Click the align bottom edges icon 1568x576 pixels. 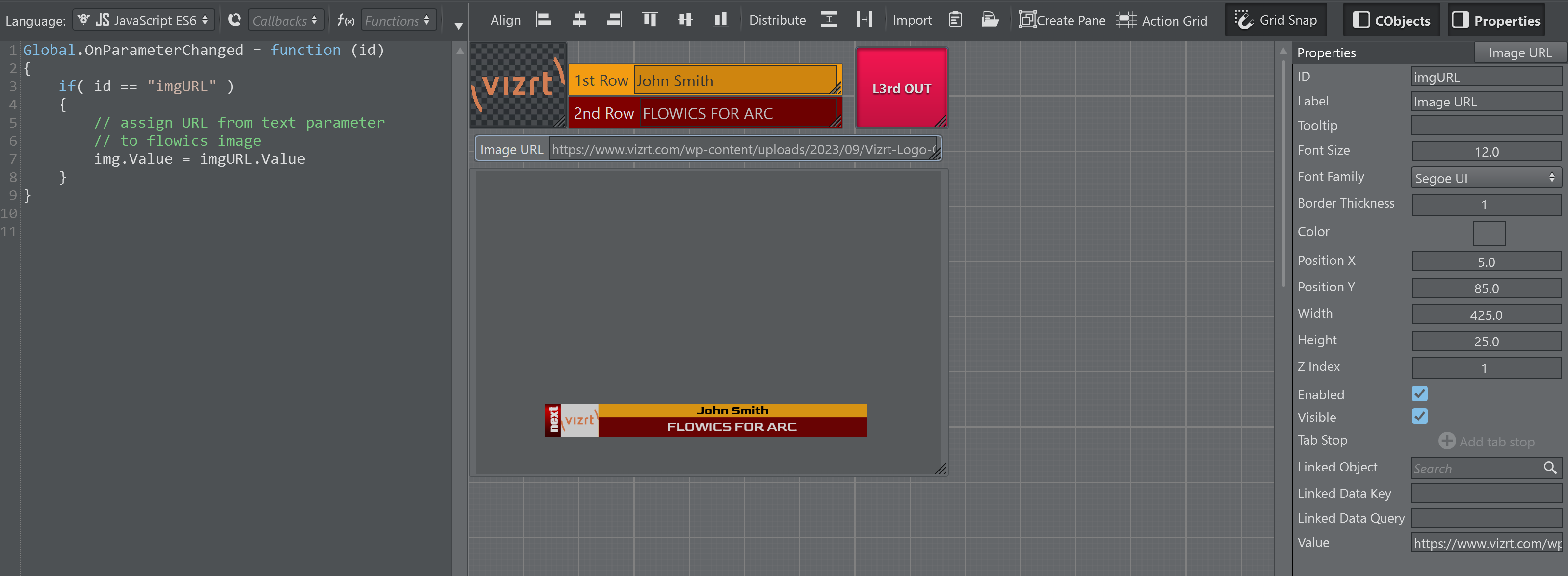[x=720, y=20]
